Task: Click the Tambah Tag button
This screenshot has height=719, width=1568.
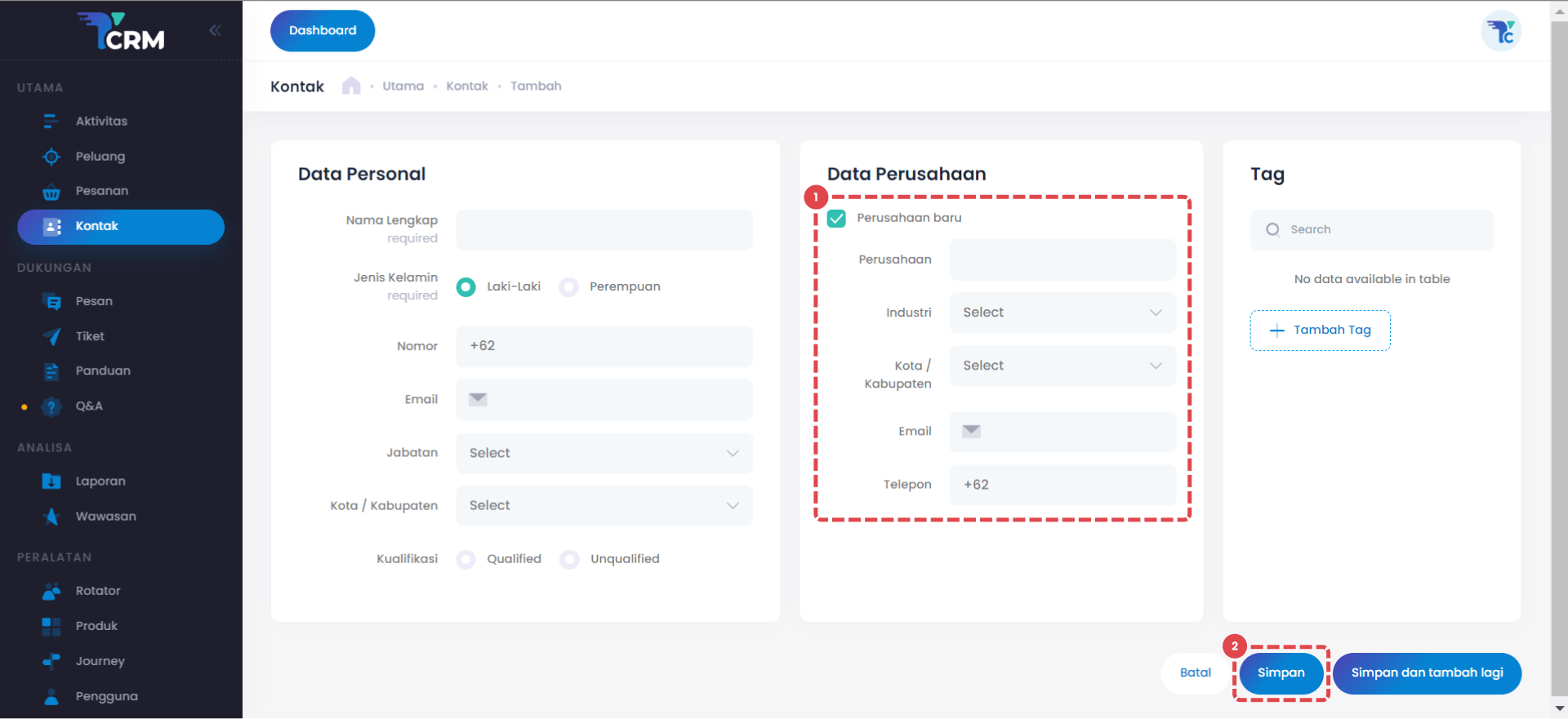Action: [x=1320, y=331]
